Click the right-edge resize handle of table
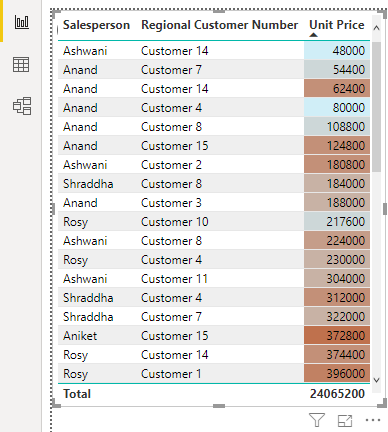 click(x=385, y=209)
